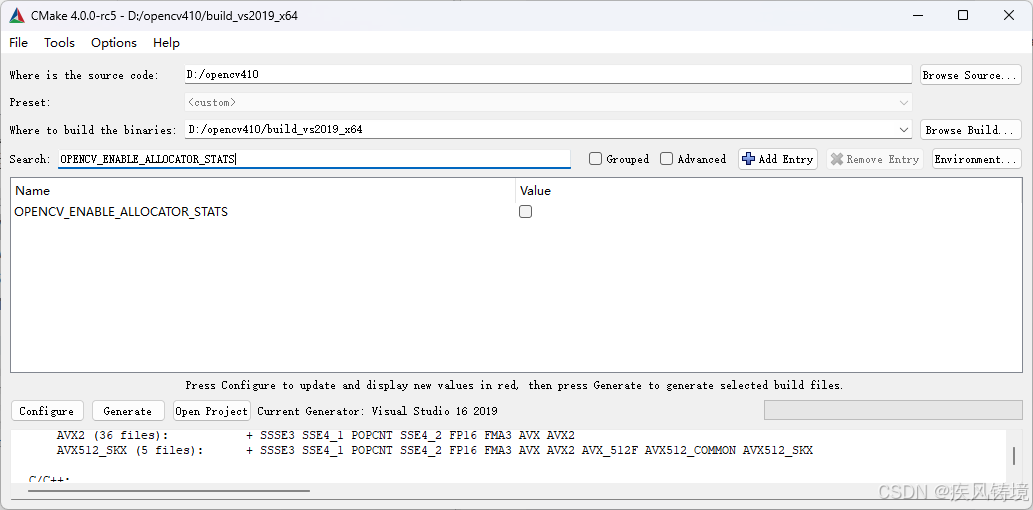Expand the Preset dropdown arrow

pos(904,103)
